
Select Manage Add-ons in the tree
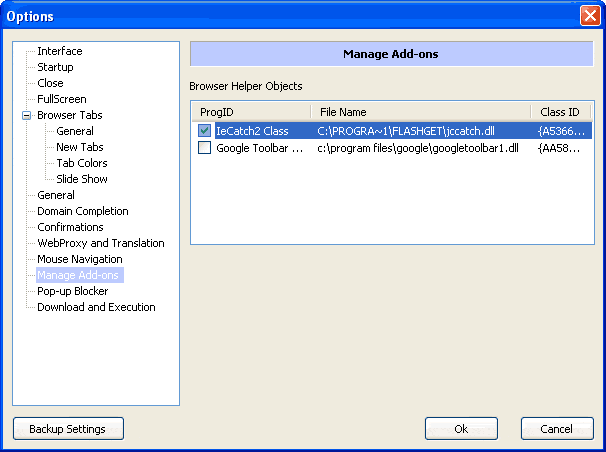click(80, 275)
